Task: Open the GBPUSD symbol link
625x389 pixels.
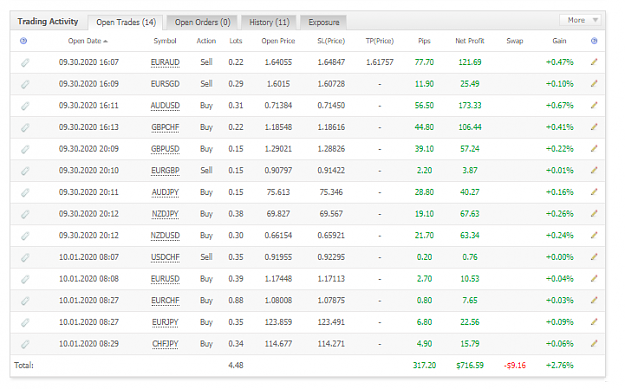Action: click(165, 149)
